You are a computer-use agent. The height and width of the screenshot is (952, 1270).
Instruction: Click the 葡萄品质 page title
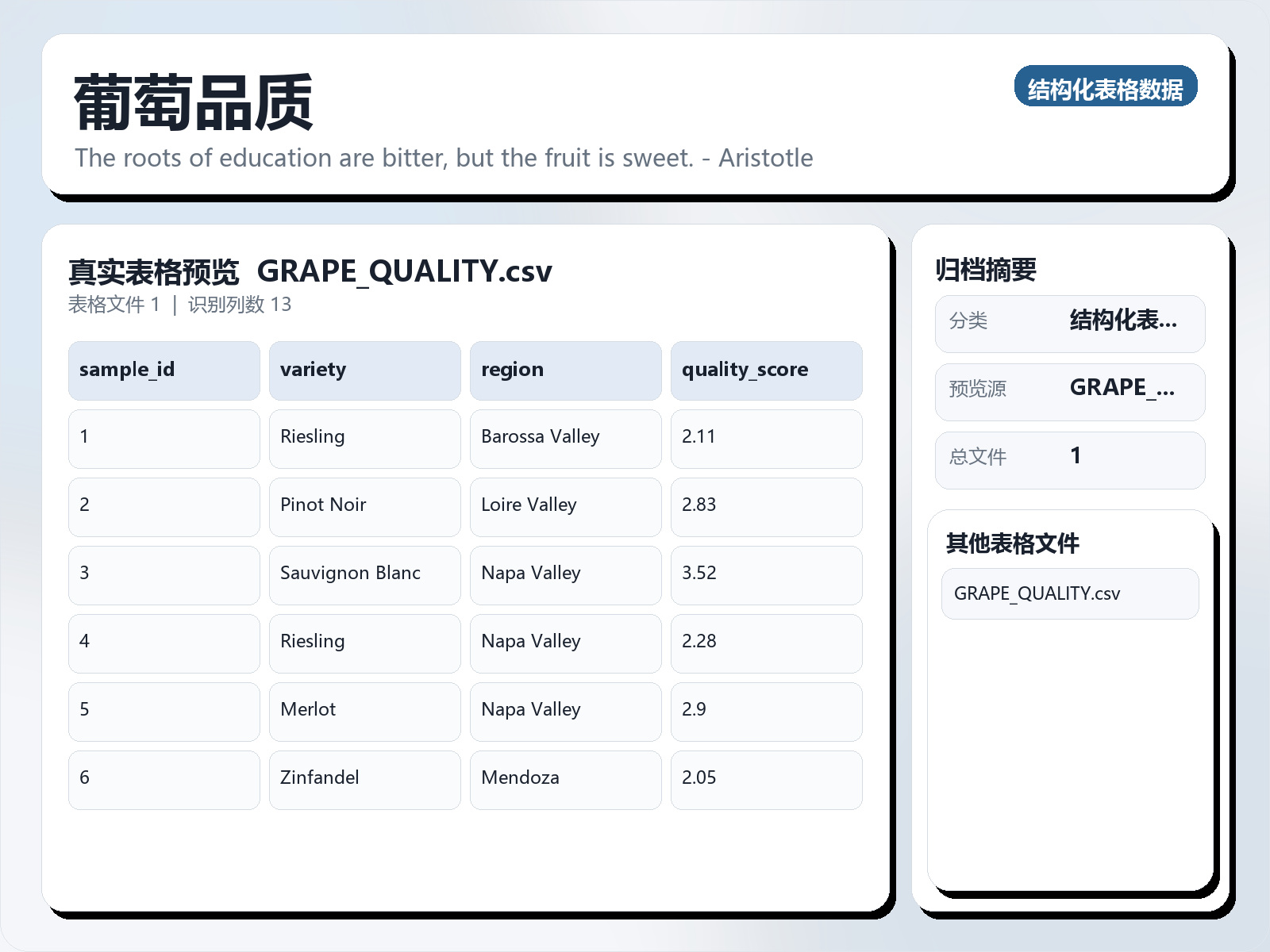(194, 103)
